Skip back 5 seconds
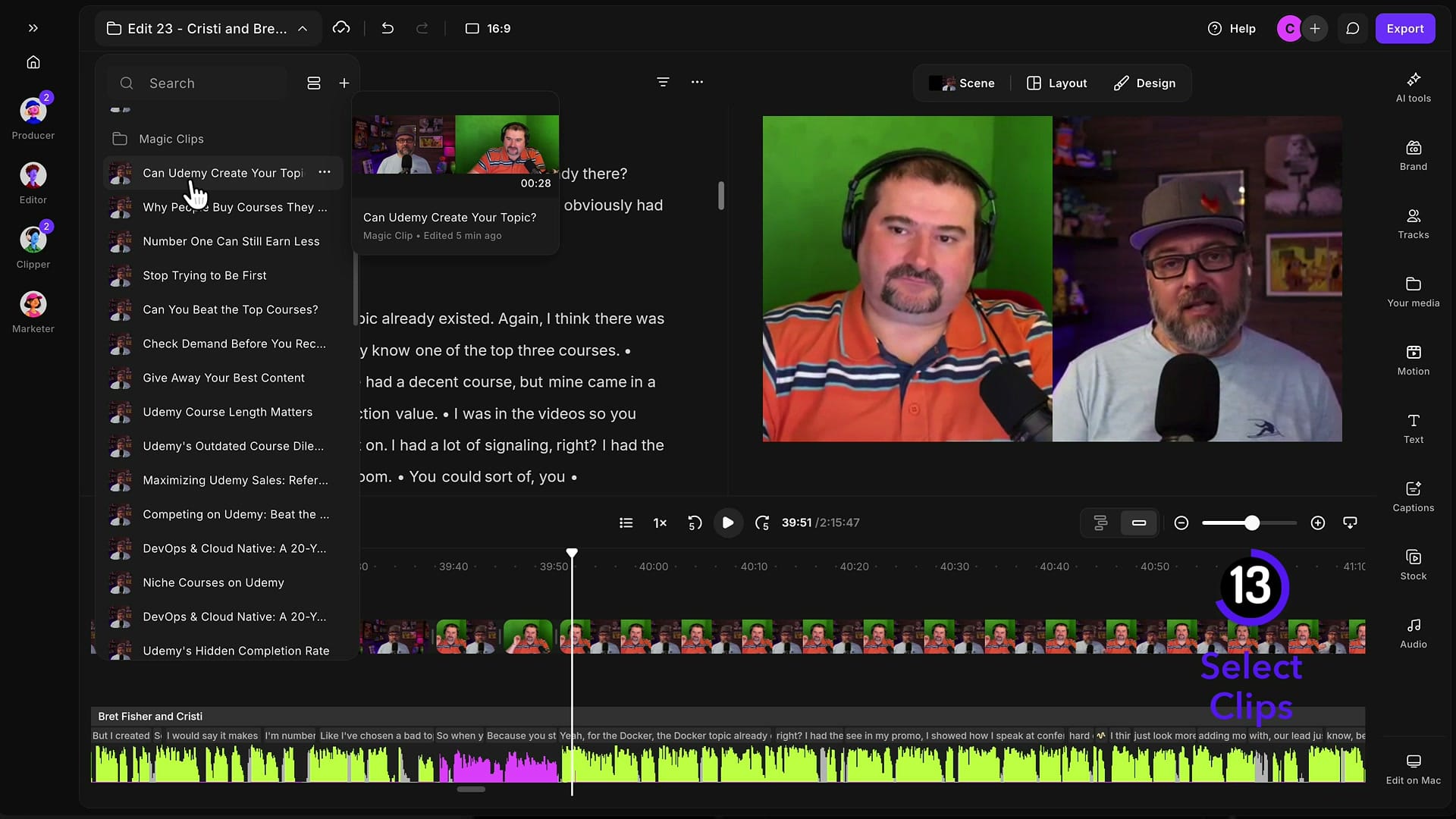This screenshot has width=1456, height=819. click(695, 522)
